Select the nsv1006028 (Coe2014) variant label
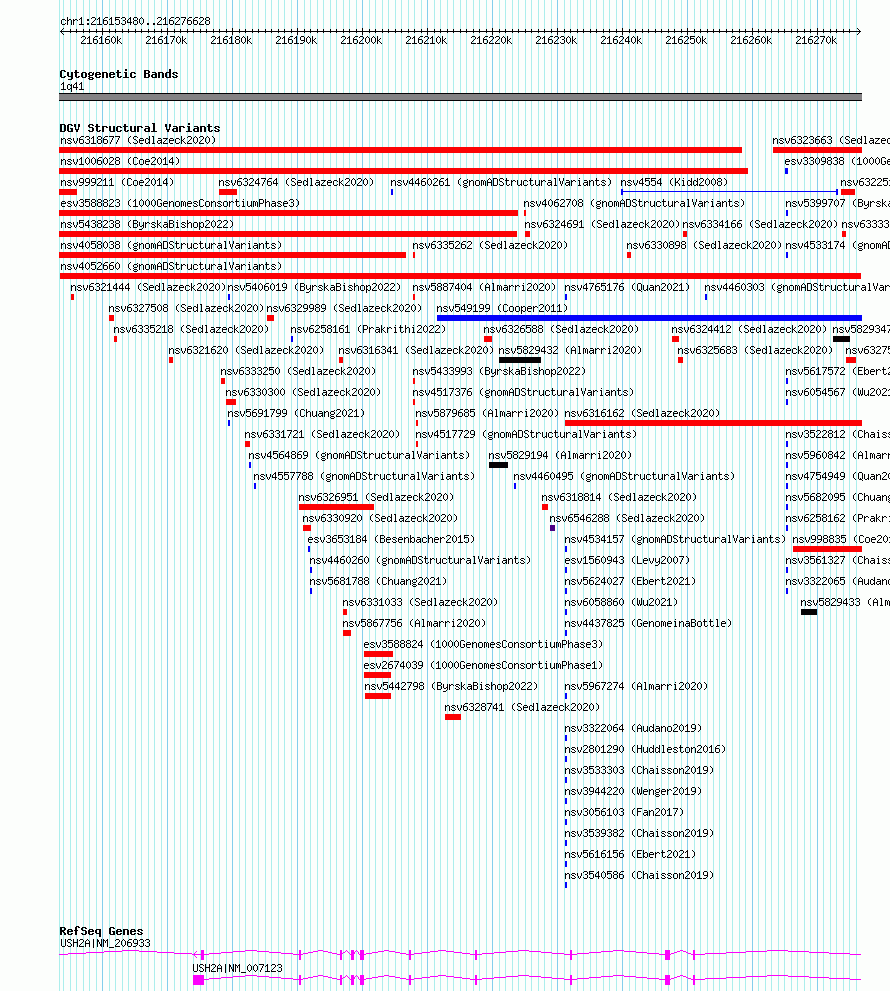Screen dimensions: 890x991 [x=120, y=161]
